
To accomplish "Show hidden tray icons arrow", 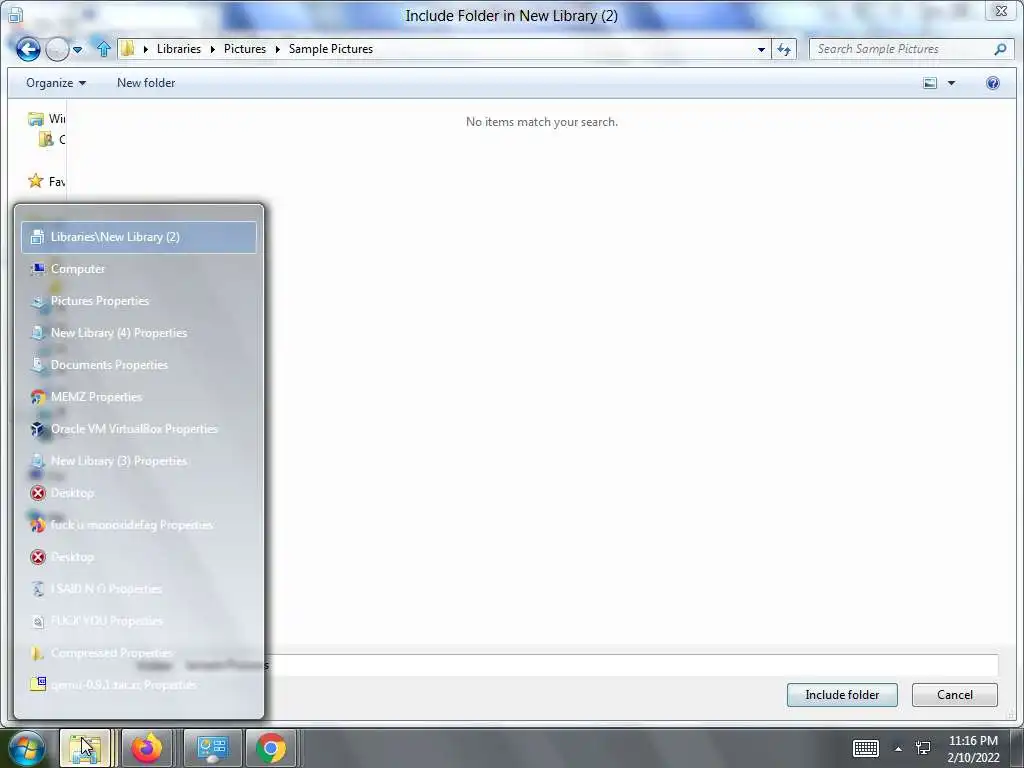I will click(898, 749).
